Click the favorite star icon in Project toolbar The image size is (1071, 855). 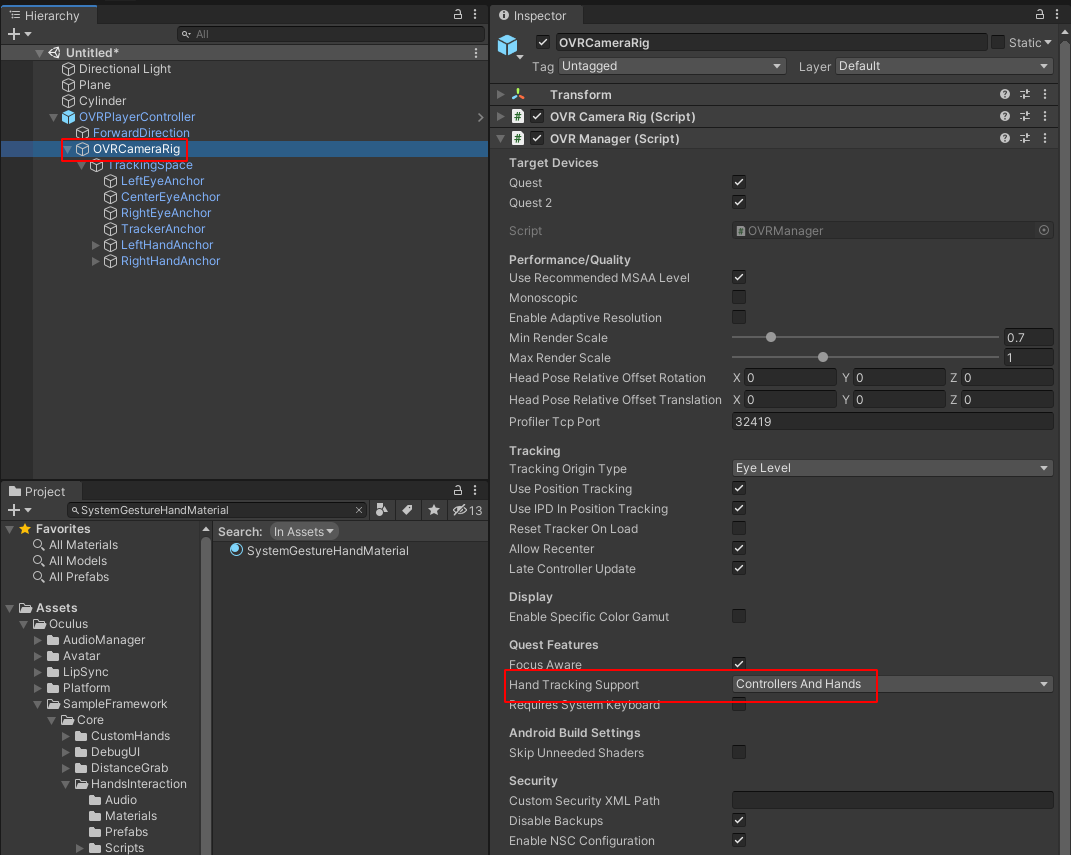click(433, 510)
